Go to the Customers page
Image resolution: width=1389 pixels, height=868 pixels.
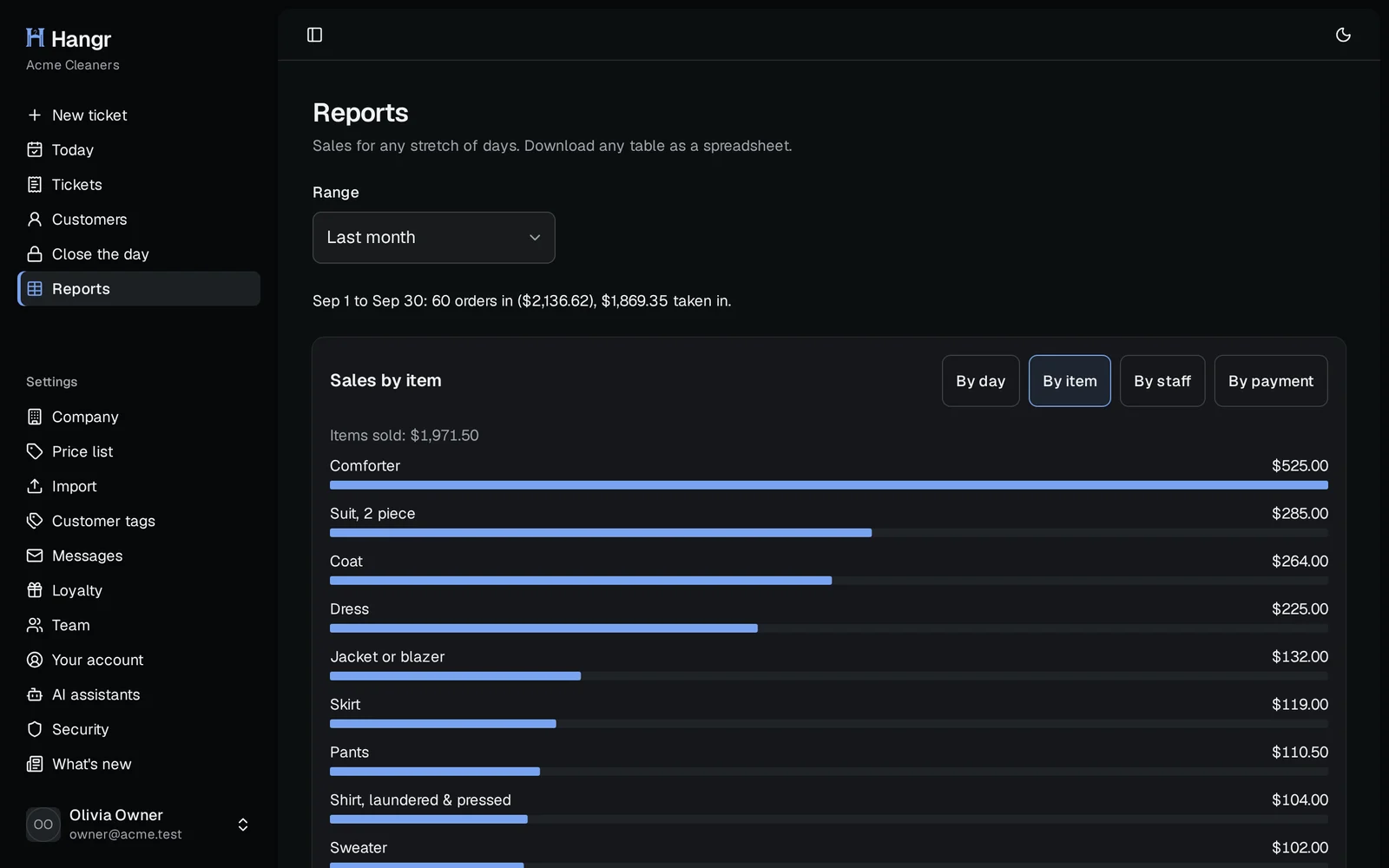click(x=139, y=220)
